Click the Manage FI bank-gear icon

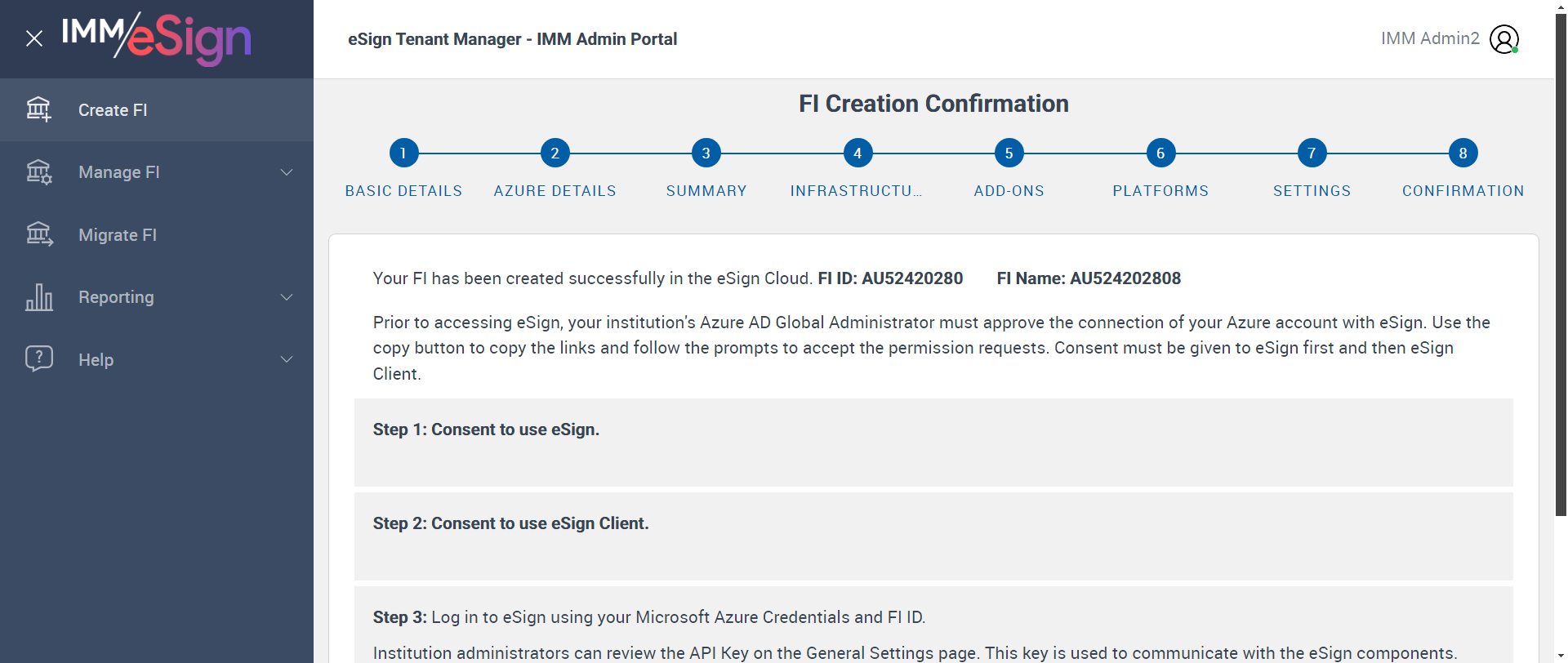[x=38, y=172]
